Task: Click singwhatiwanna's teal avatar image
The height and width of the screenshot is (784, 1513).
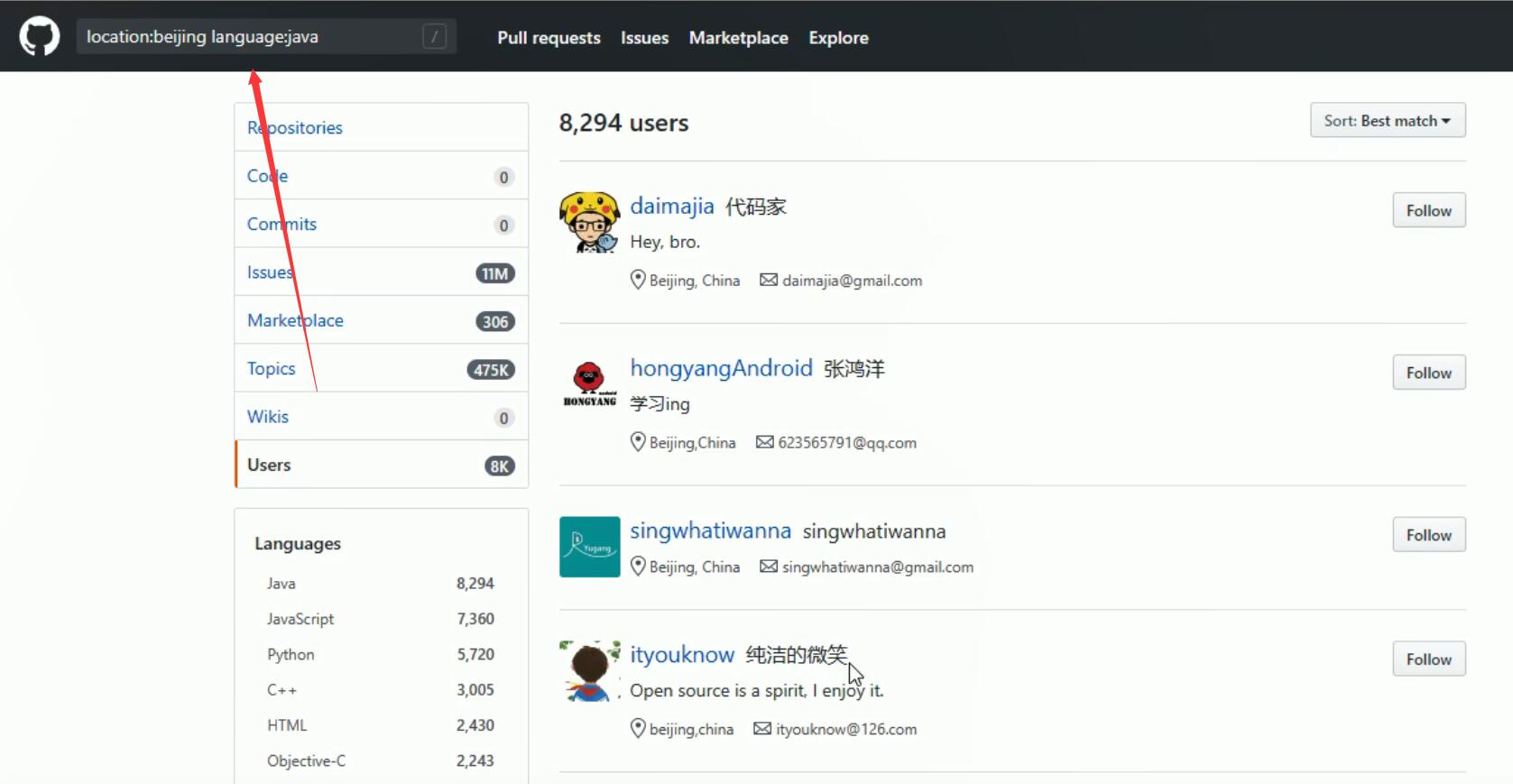Action: pos(589,547)
